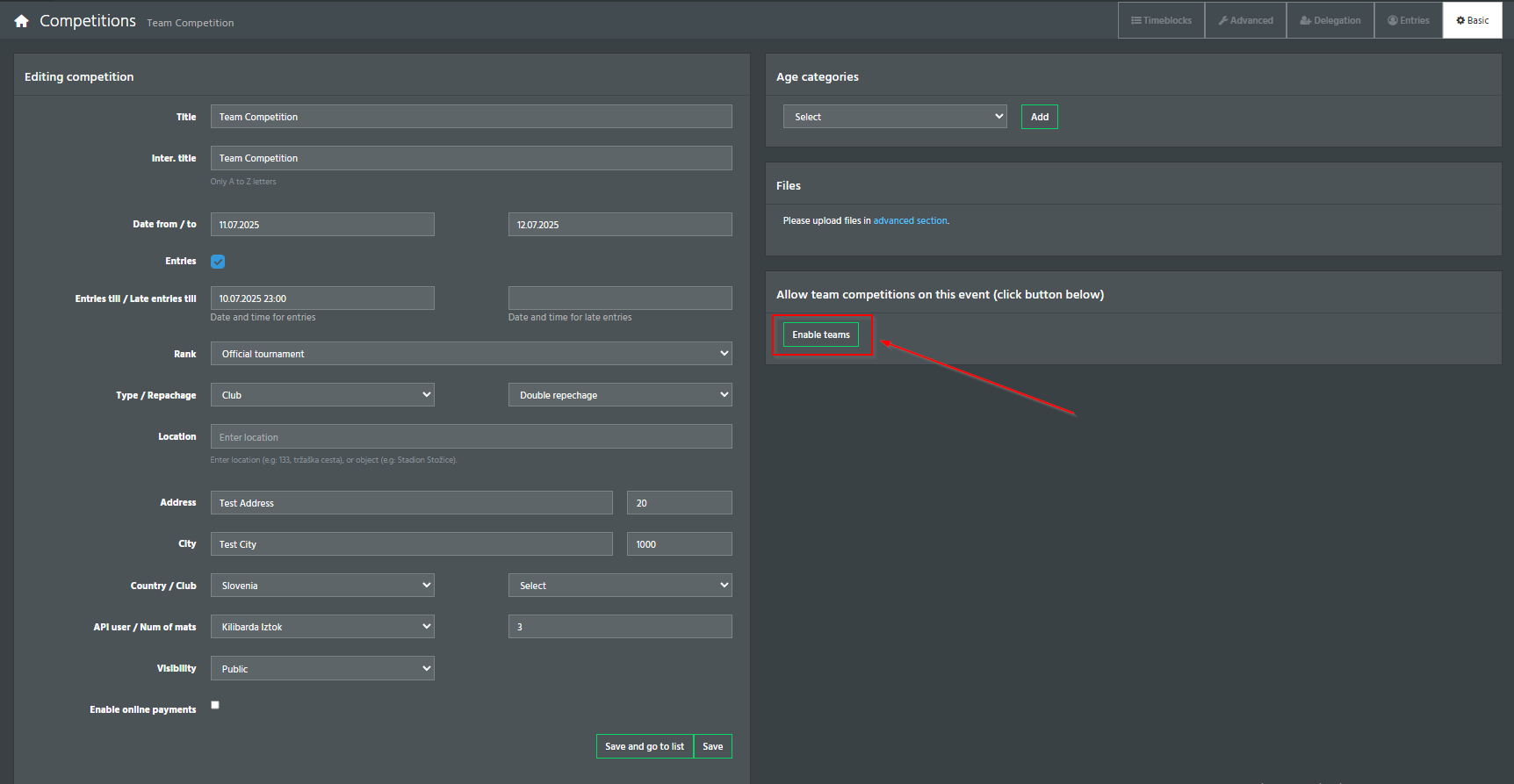Go to home via house icon
Image resolution: width=1514 pixels, height=784 pixels.
tap(22, 21)
